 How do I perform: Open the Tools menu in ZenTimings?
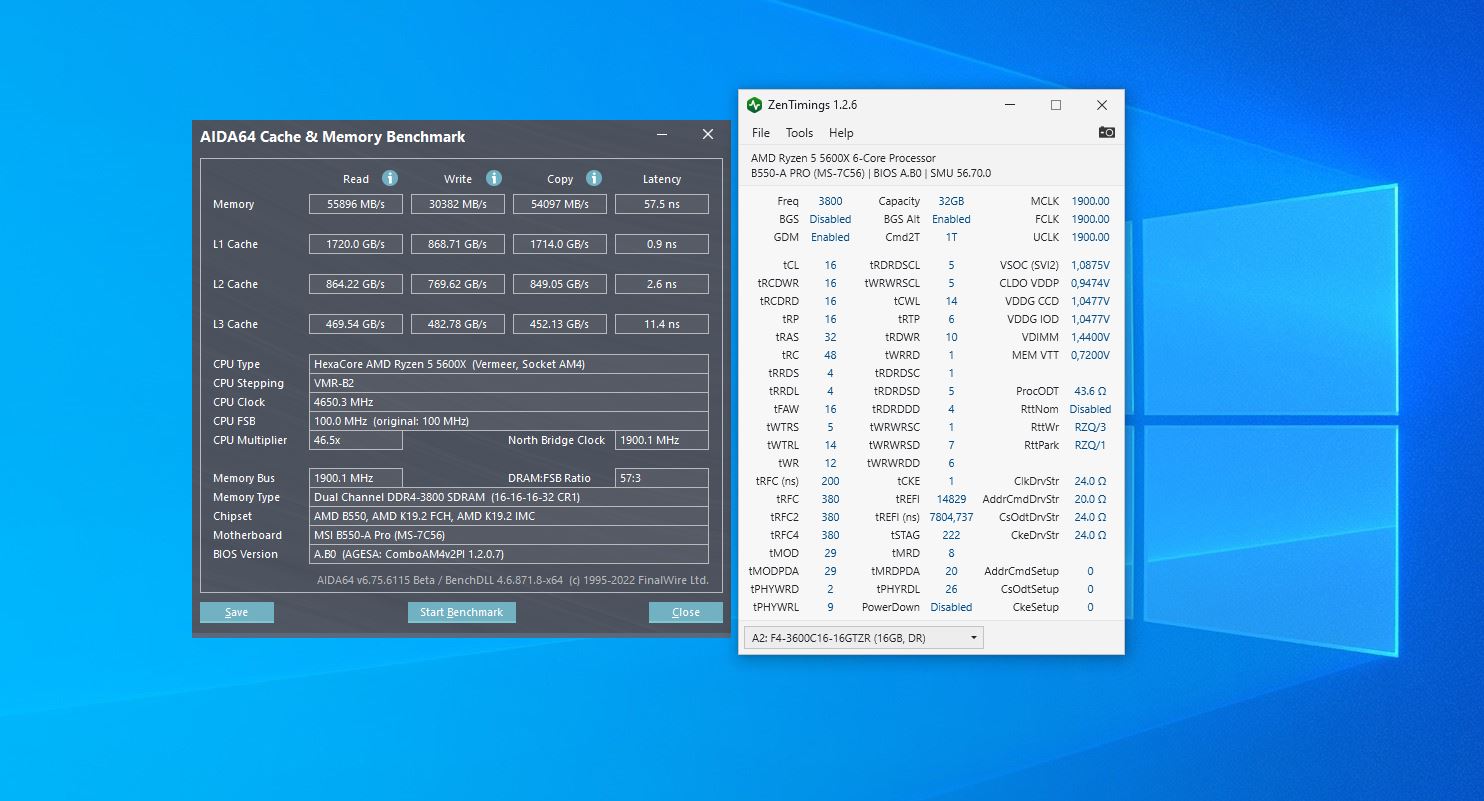(799, 133)
